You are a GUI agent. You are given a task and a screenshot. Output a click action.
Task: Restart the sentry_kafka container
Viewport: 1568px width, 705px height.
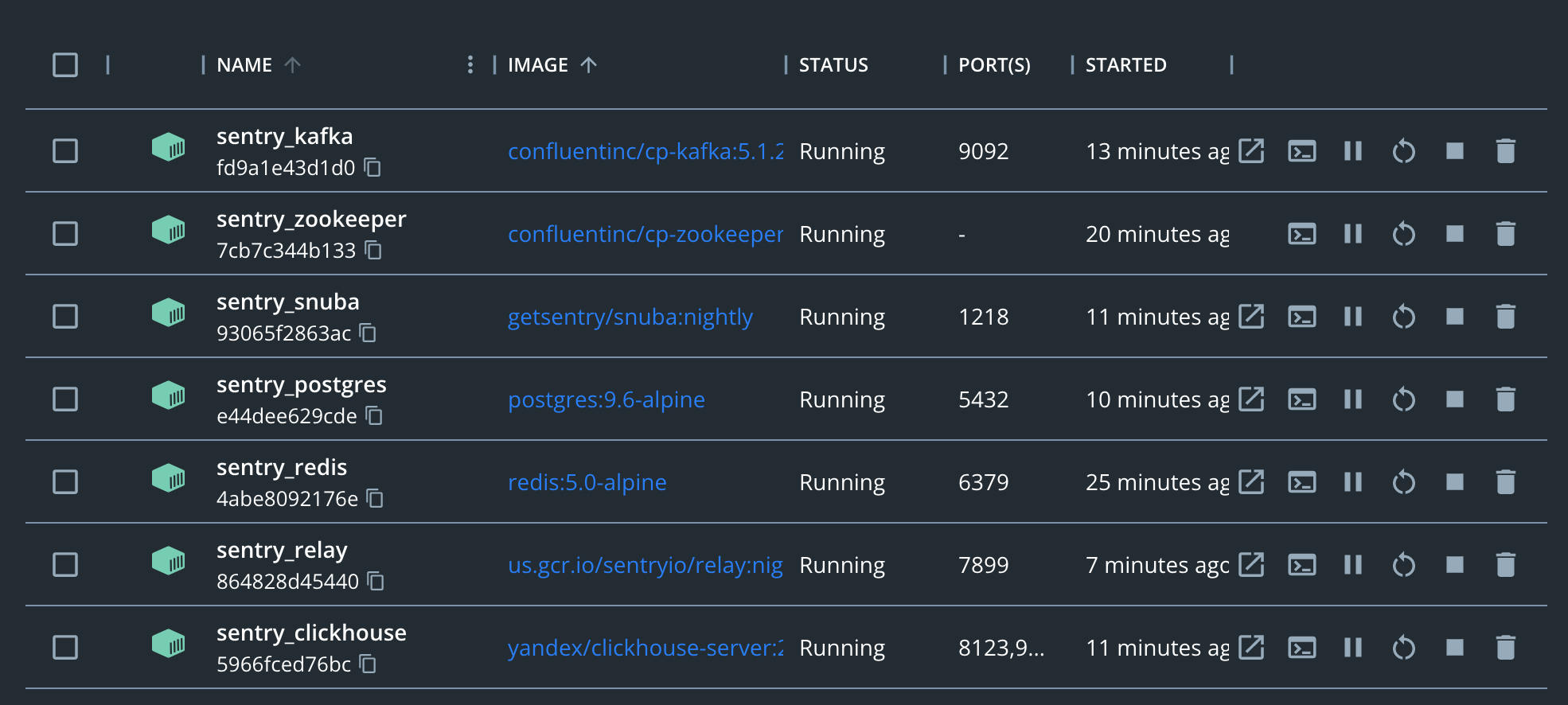1404,150
